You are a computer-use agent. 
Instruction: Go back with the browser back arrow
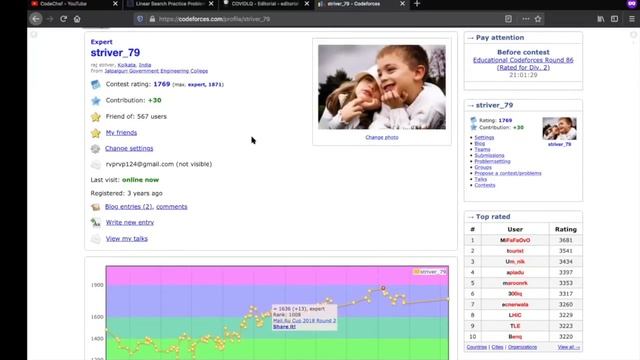pos(36,19)
